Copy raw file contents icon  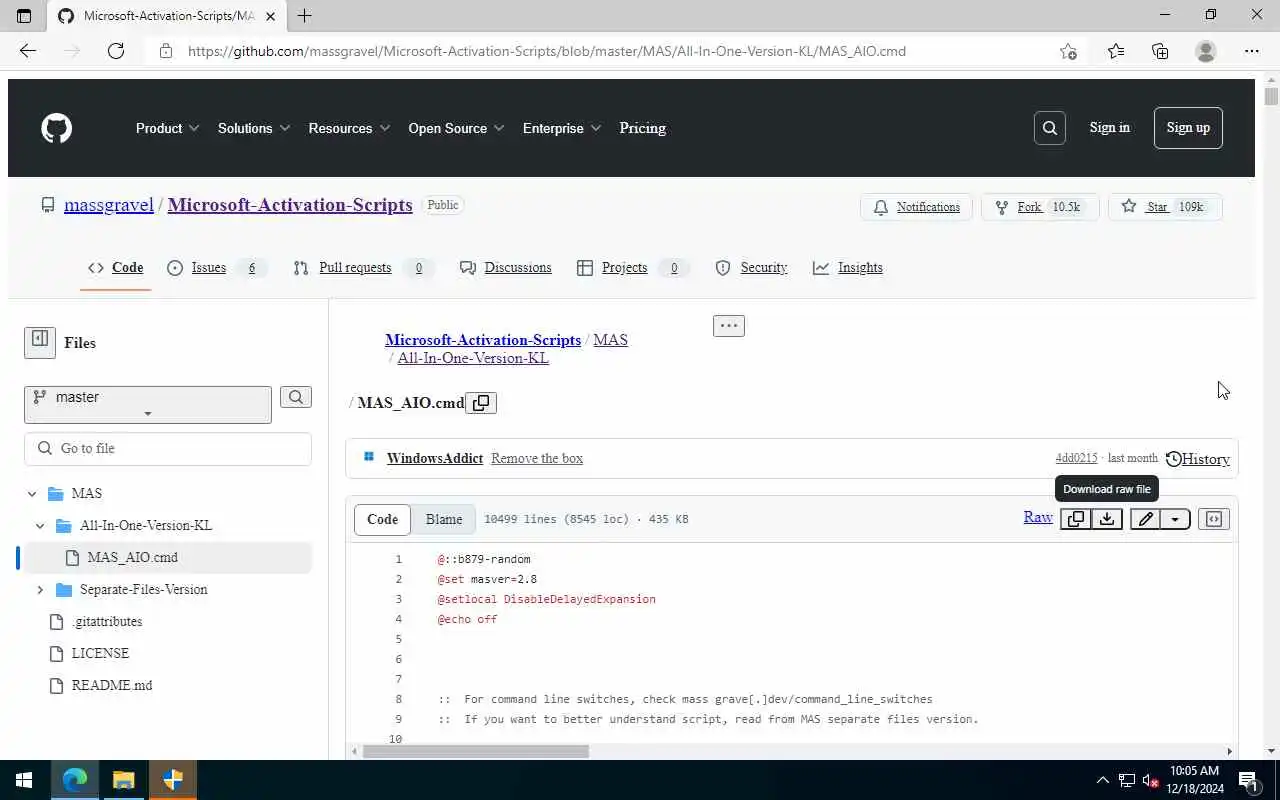click(x=1075, y=519)
